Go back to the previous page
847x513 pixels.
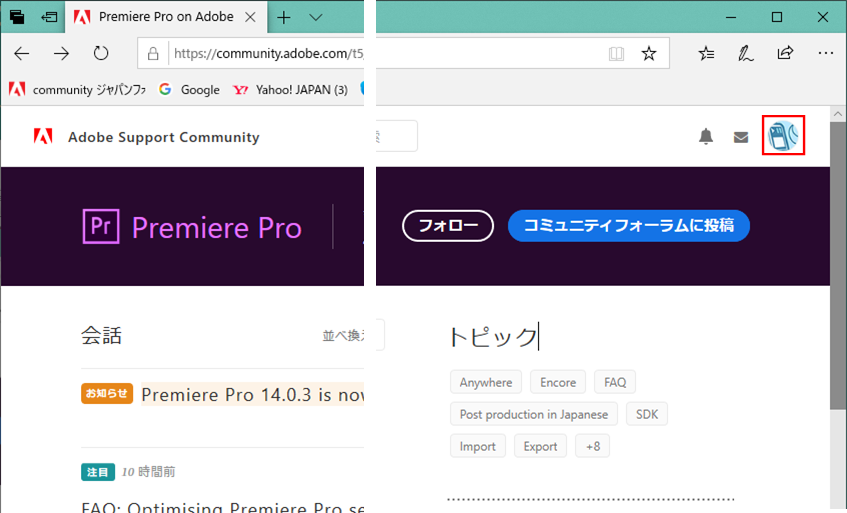coord(22,53)
